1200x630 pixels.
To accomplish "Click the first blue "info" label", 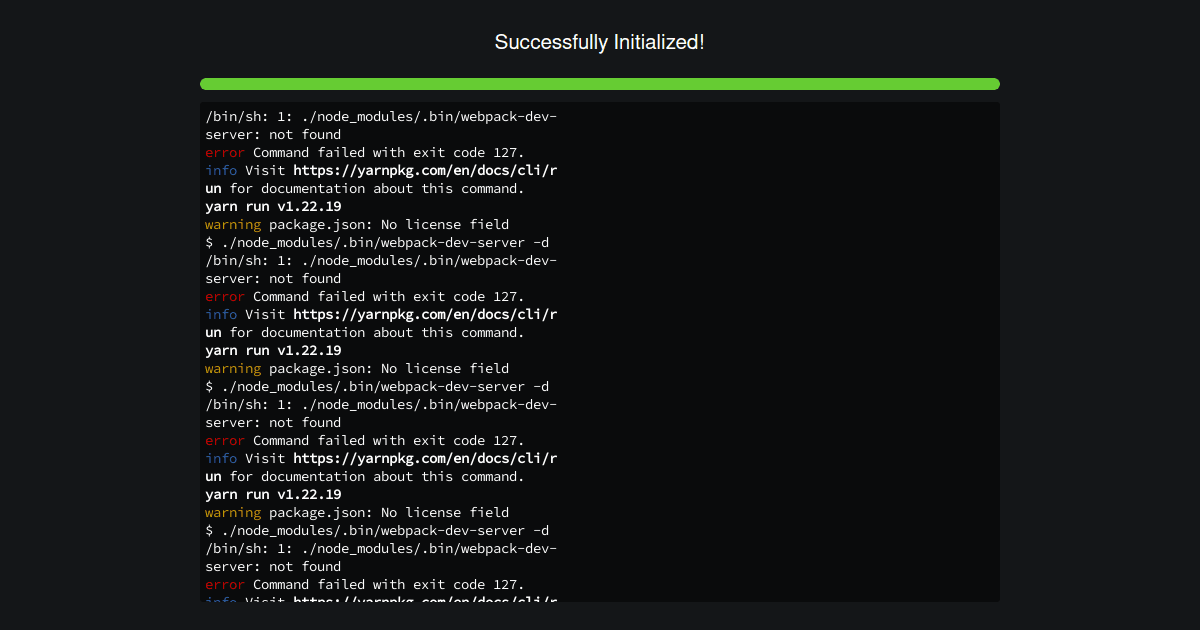I will coord(221,170).
